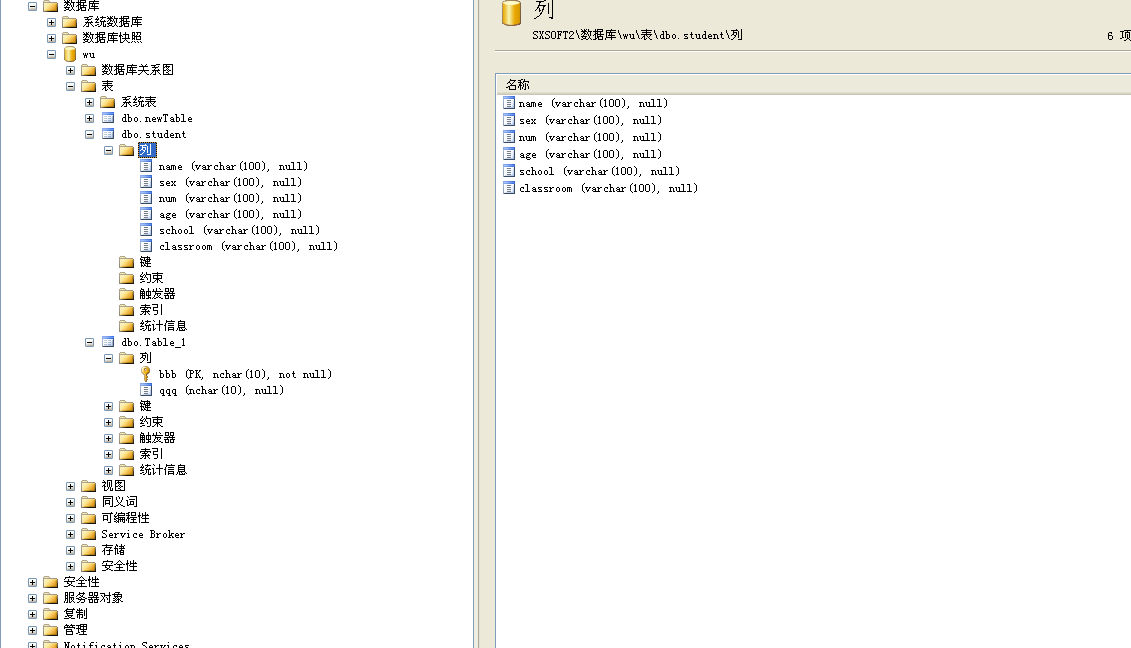Image resolution: width=1131 pixels, height=648 pixels.
Task: Click num column icon in details list
Action: [509, 137]
